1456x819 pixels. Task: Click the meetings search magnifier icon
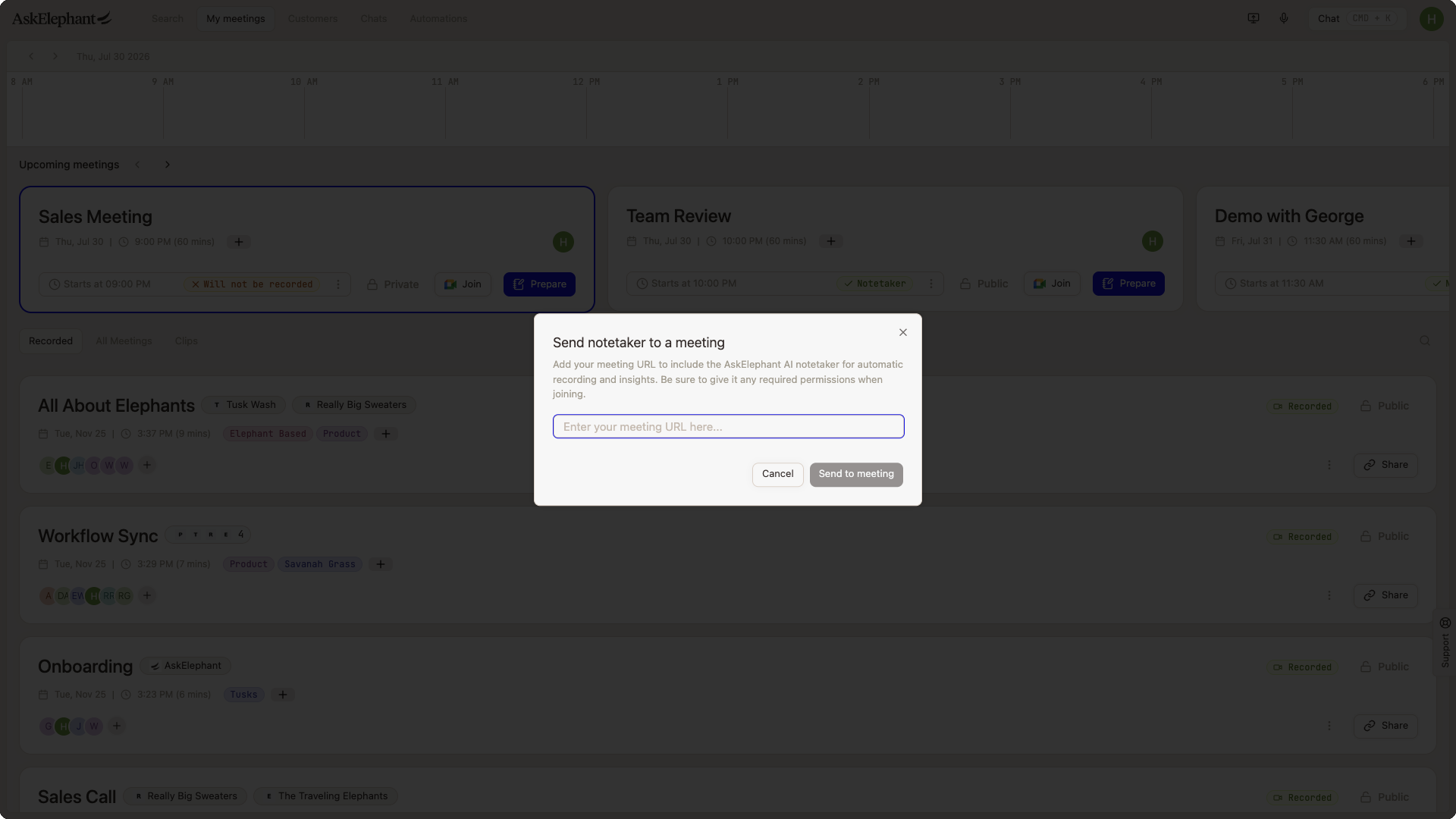point(1425,341)
